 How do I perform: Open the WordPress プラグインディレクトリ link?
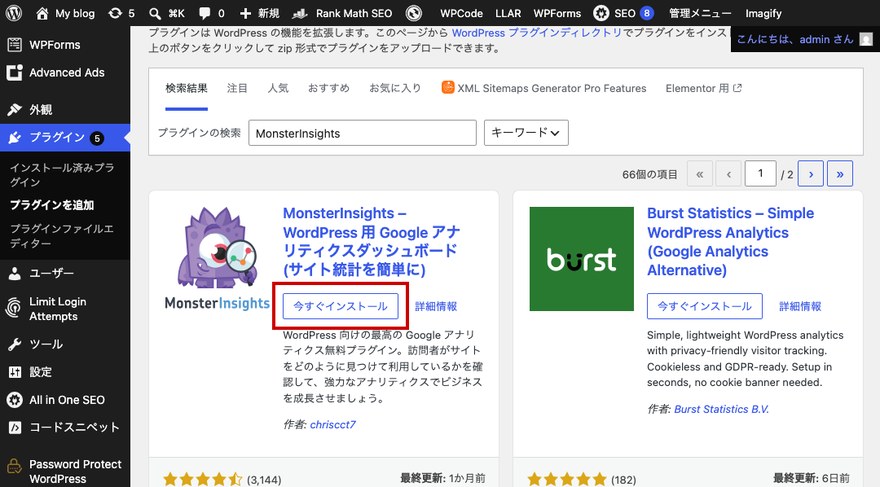click(537, 33)
